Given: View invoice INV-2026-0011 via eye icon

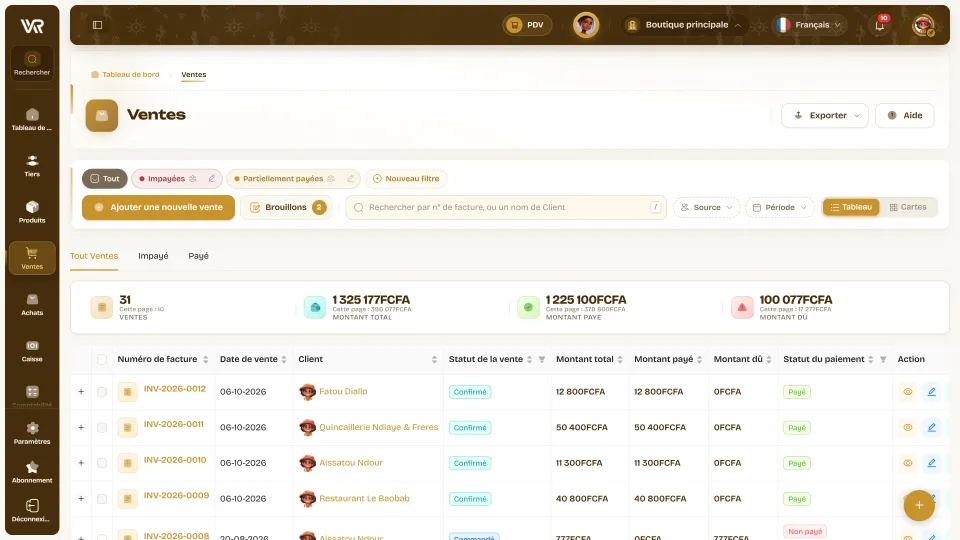Looking at the screenshot, I should 907,427.
